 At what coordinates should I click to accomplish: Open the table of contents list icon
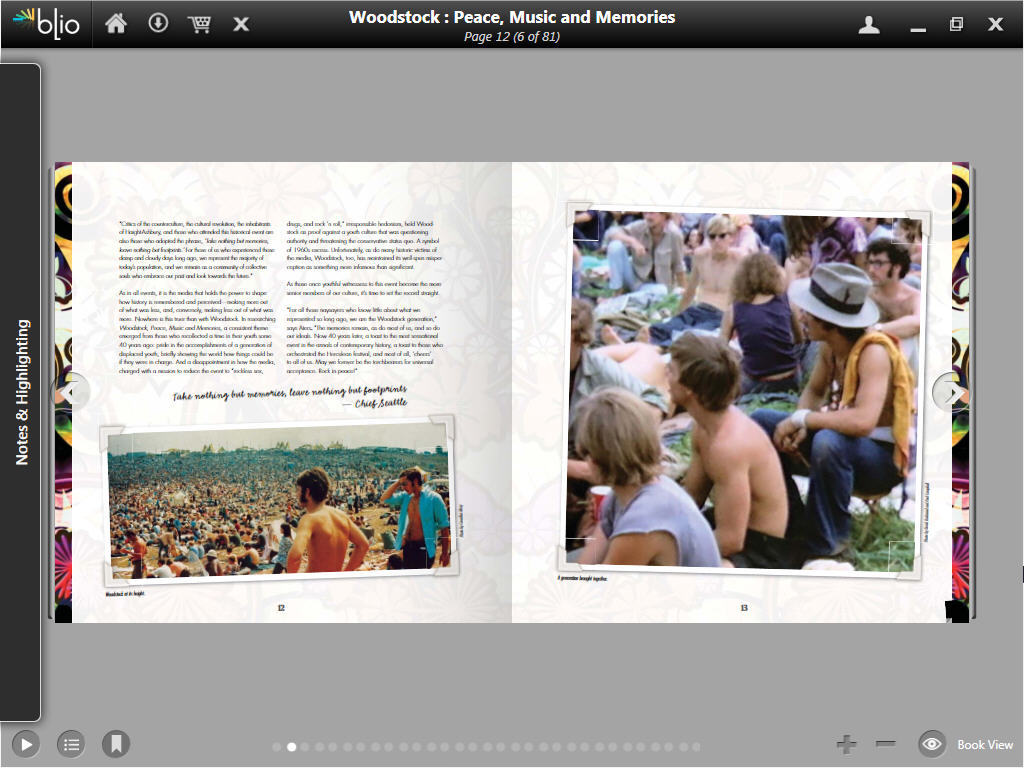[x=70, y=744]
